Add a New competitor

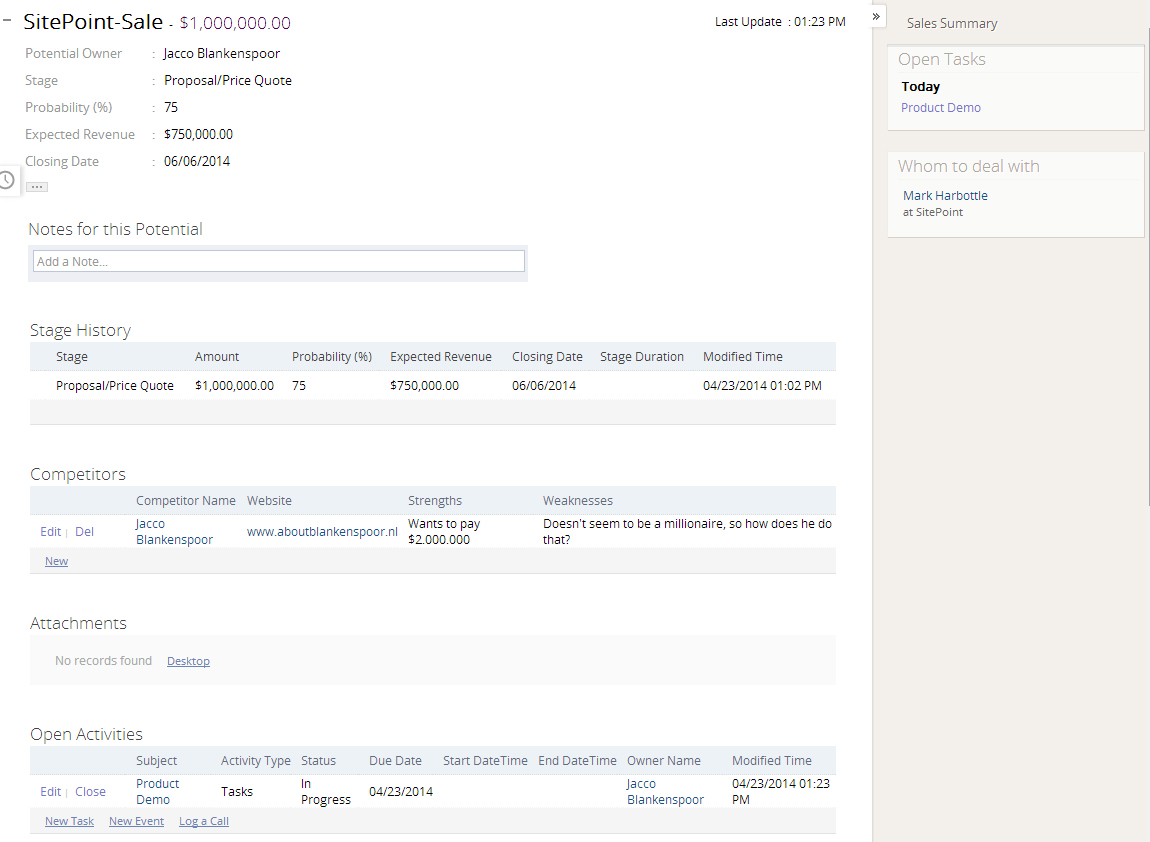(x=56, y=561)
